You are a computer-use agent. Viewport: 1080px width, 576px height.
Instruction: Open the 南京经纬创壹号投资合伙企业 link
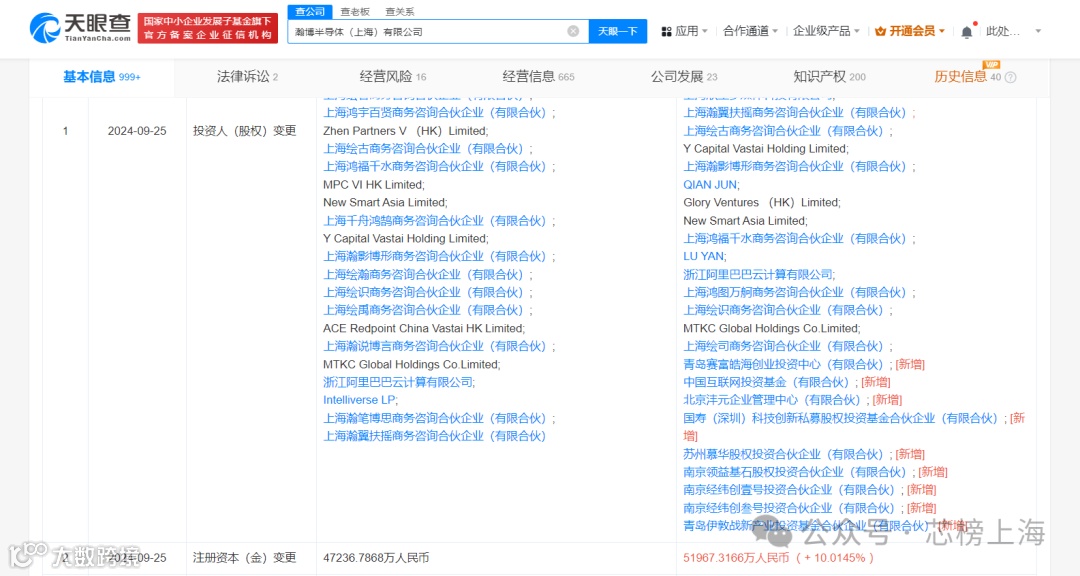tap(789, 491)
